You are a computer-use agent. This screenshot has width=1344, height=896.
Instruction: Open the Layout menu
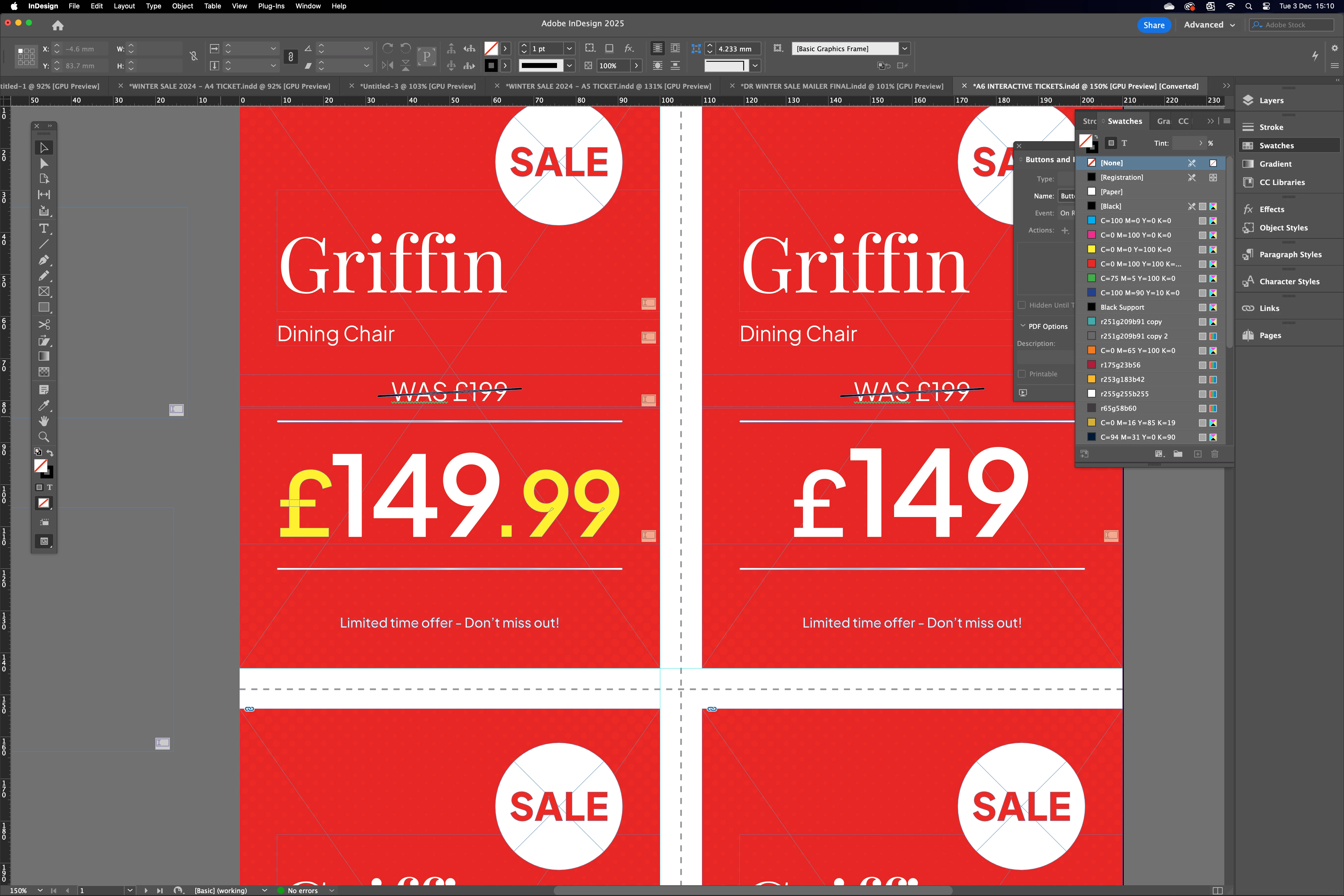click(124, 6)
